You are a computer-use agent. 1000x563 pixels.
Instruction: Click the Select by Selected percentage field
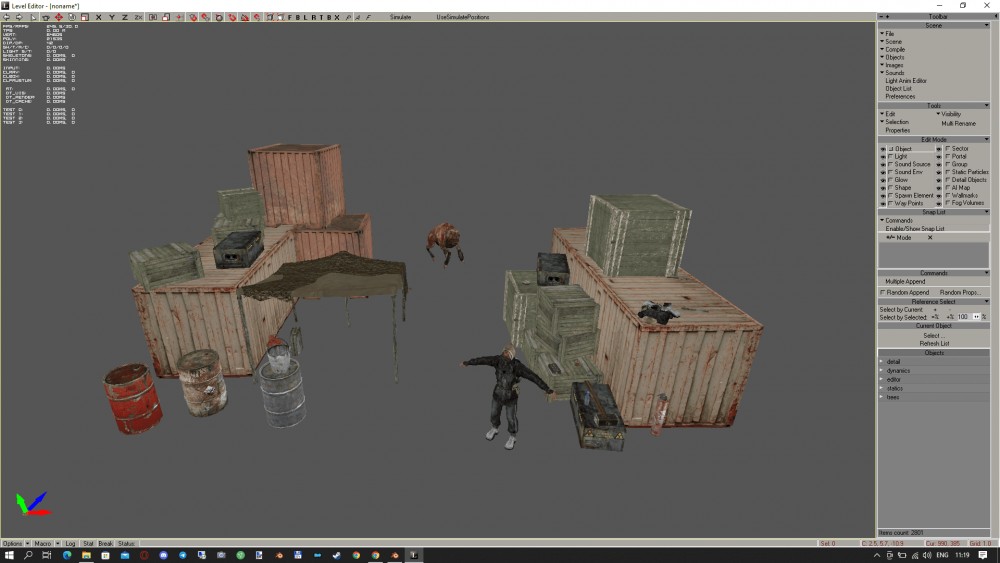coord(963,317)
